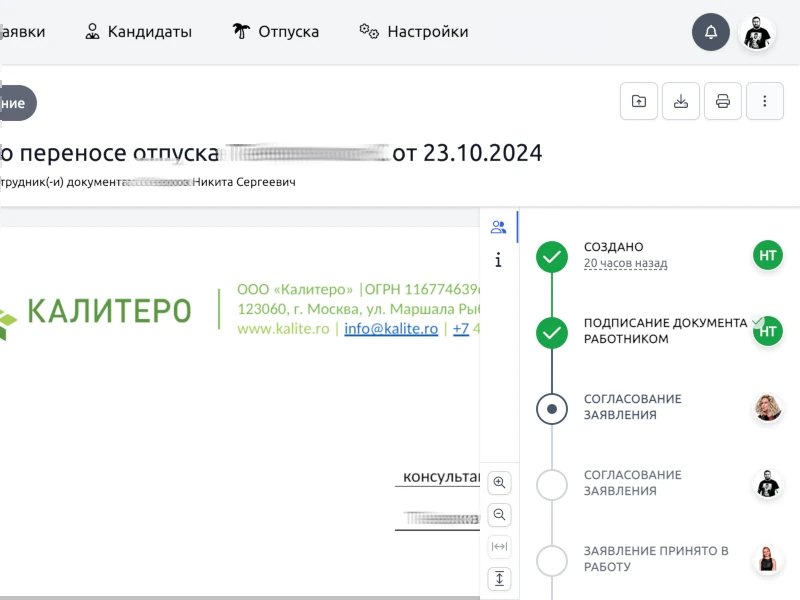This screenshot has width=800, height=600.
Task: Click the Настройки gears icon
Action: pos(368,31)
